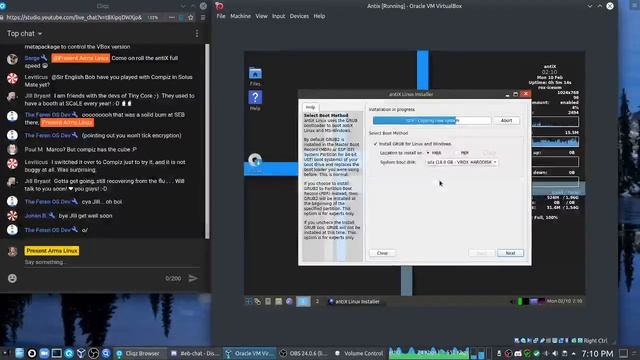The height and width of the screenshot is (360, 640).
Task: Open Input menu in VirtualBox
Action: [x=278, y=16]
